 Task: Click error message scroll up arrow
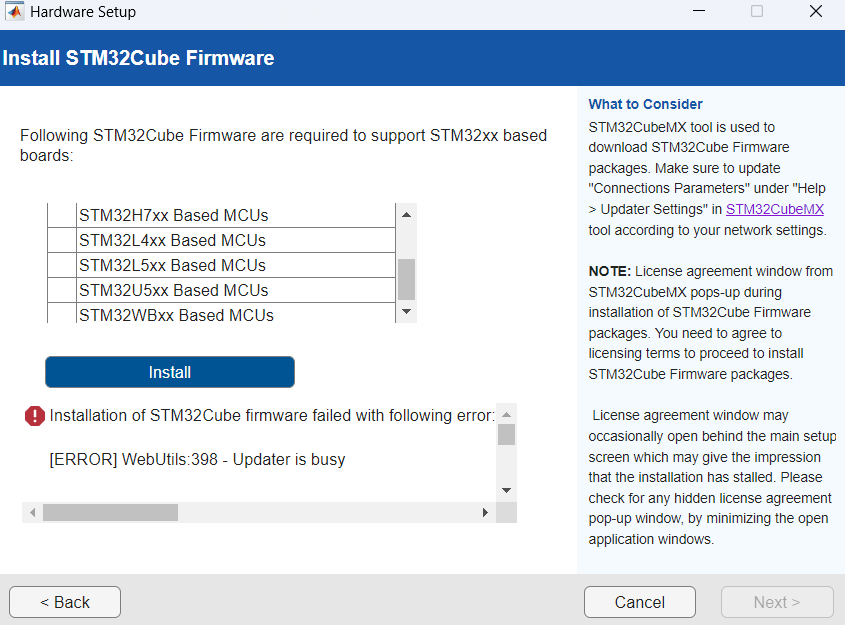[506, 414]
